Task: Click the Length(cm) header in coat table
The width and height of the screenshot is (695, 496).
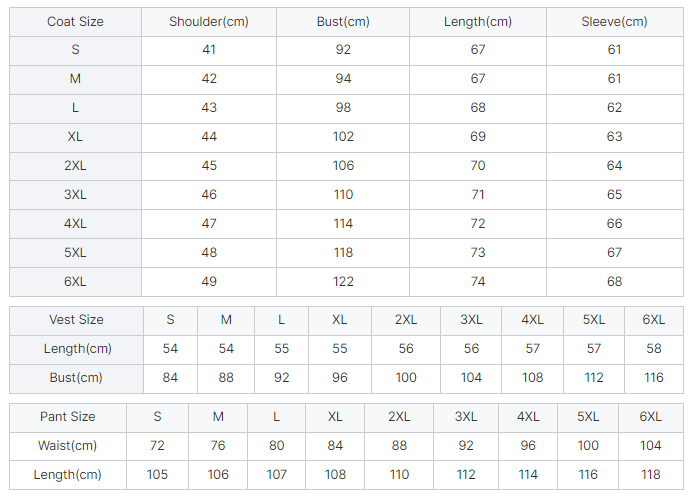Action: [478, 22]
